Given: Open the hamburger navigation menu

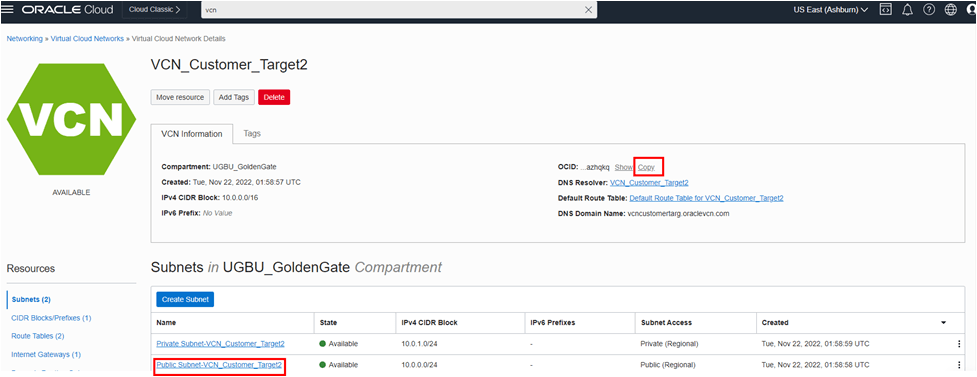Looking at the screenshot, I should [x=8, y=10].
